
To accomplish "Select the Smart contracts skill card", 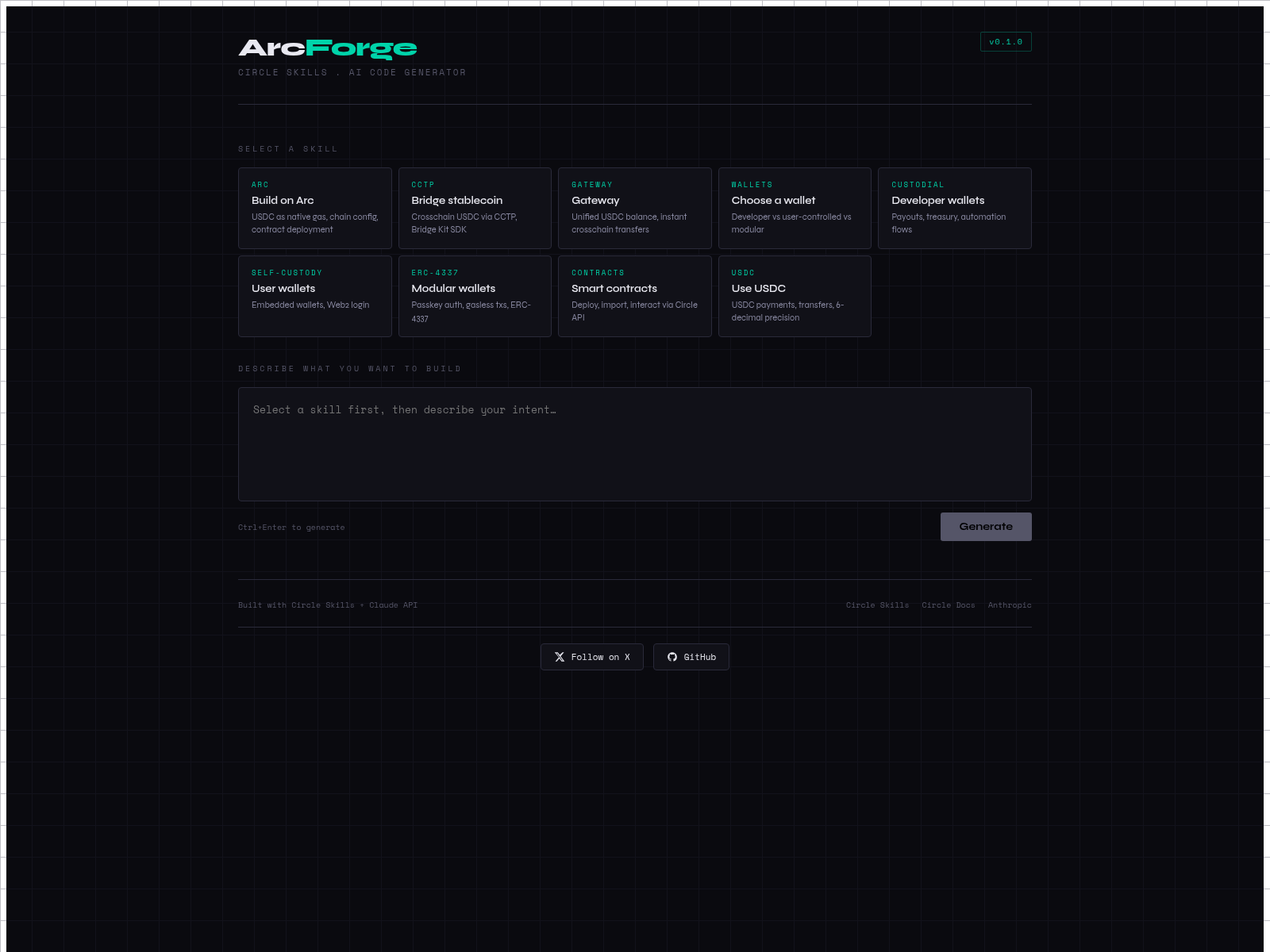I will [635, 296].
